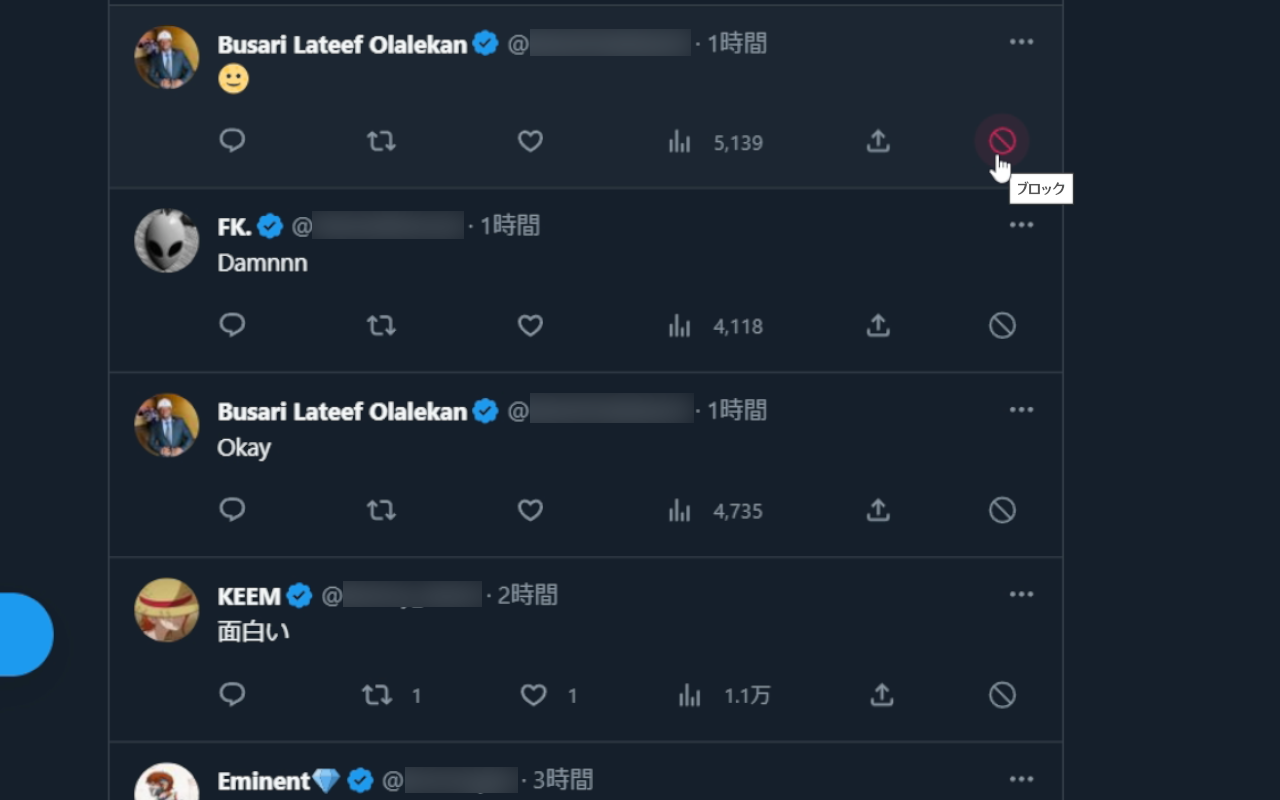Image resolution: width=1280 pixels, height=800 pixels.
Task: Open more options on FK.'s tweet
Action: (x=1021, y=225)
